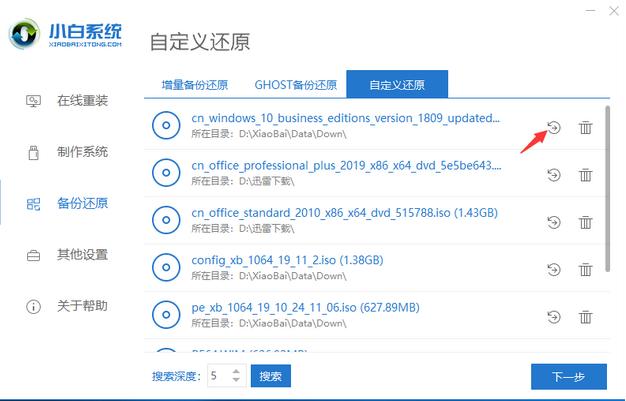Click disc icon of cn_windows_10_business_editions row

(166, 125)
